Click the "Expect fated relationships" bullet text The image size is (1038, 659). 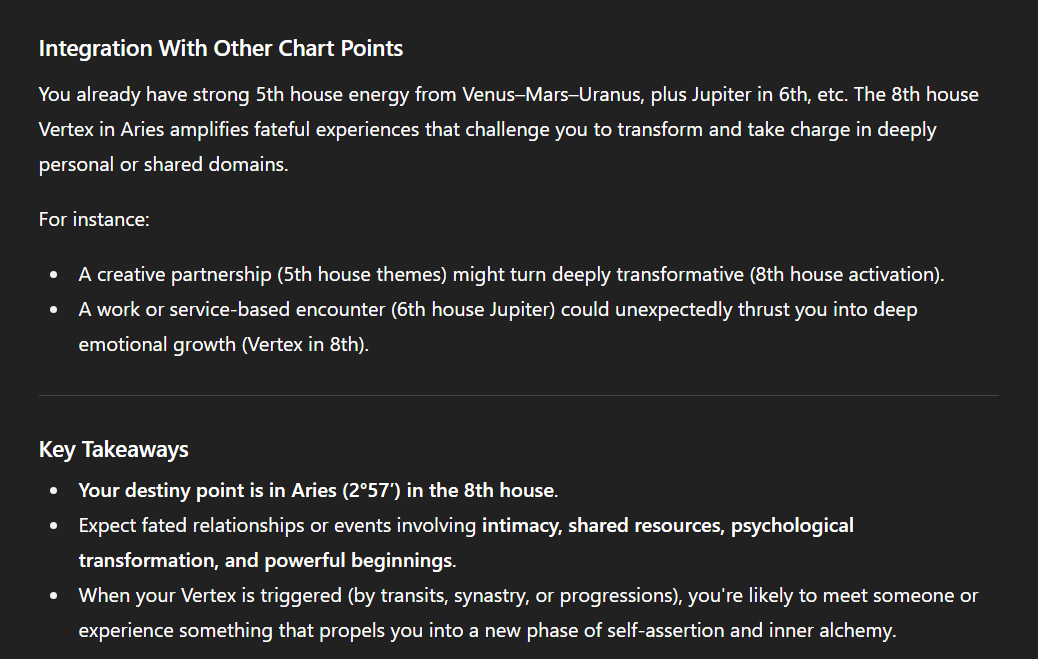(185, 525)
